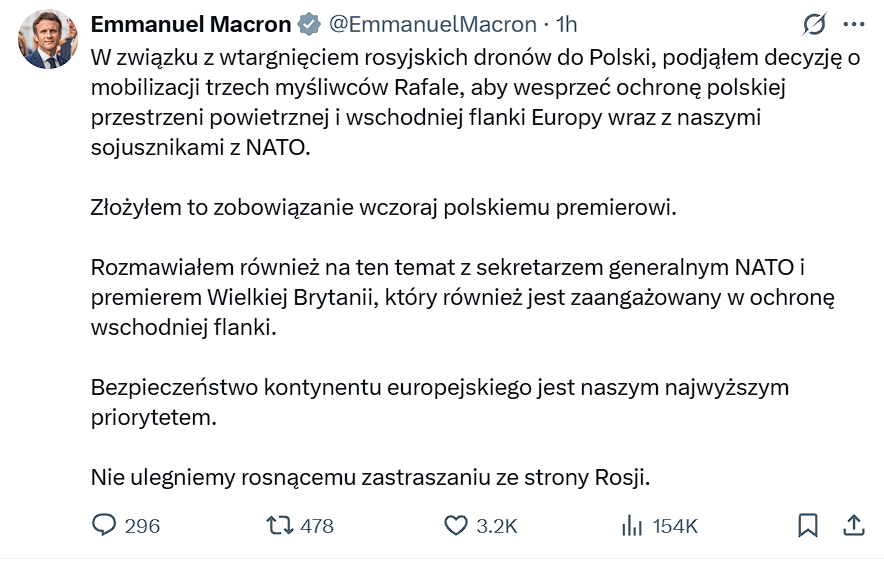The height and width of the screenshot is (562, 884).
Task: Click the reply speech bubble icon
Action: (105, 525)
